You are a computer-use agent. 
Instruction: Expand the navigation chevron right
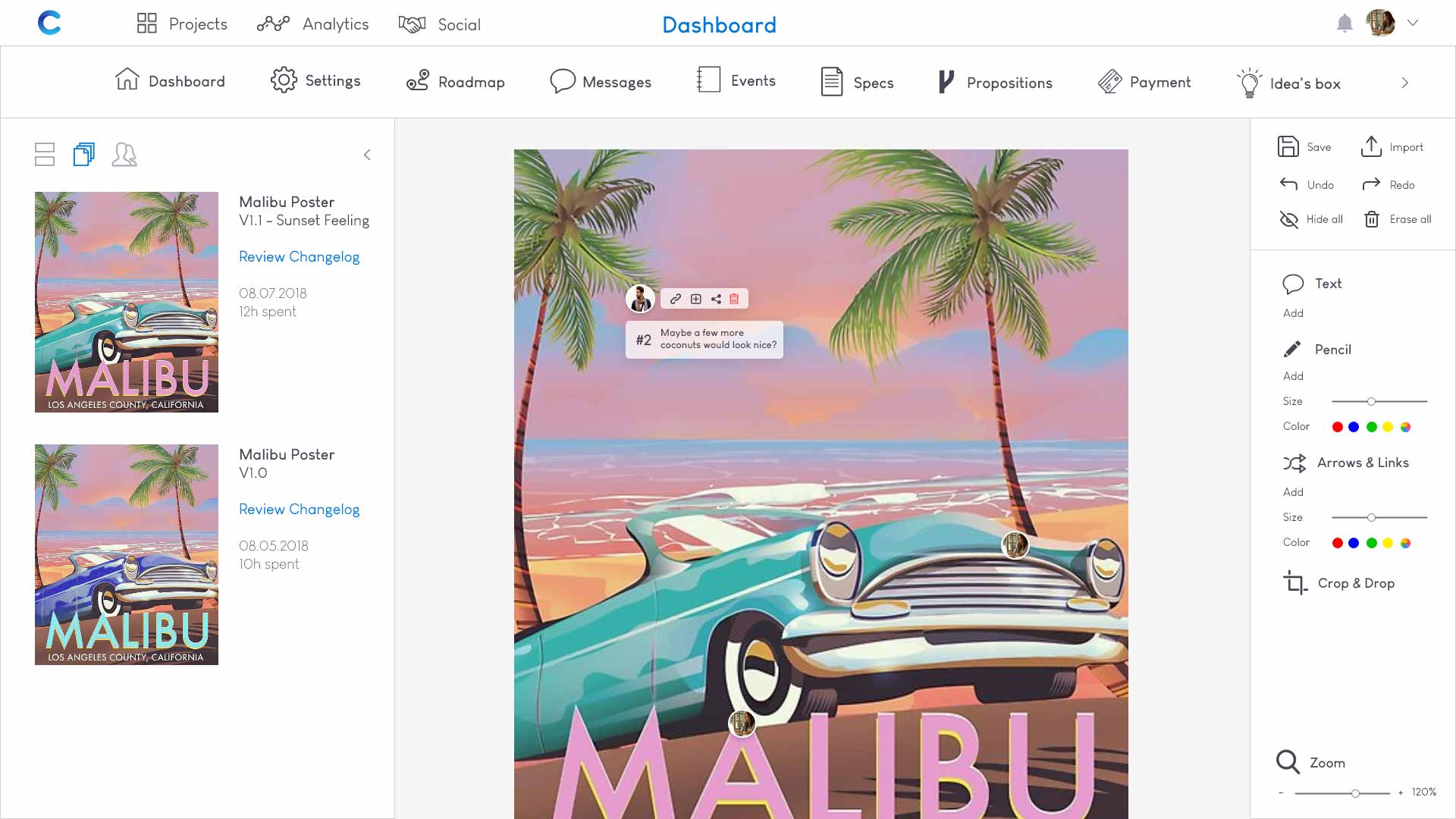[1405, 83]
